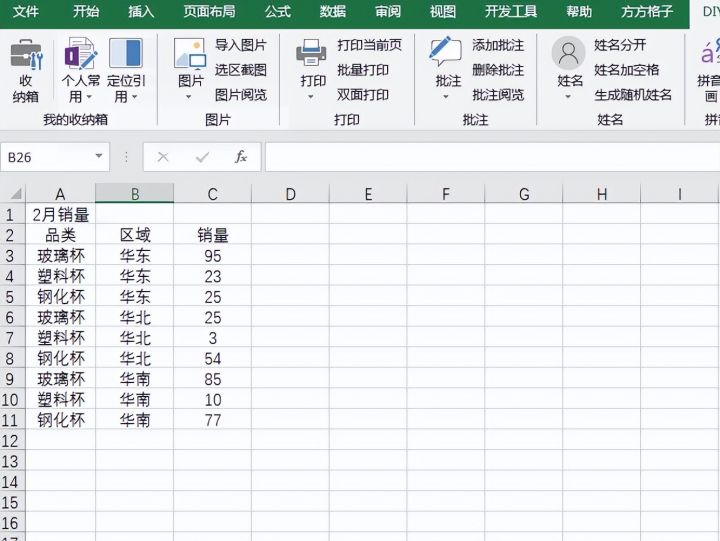Screen dimensions: 720x541
Task: Switch to the 开发工具 tab
Action: [511, 11]
